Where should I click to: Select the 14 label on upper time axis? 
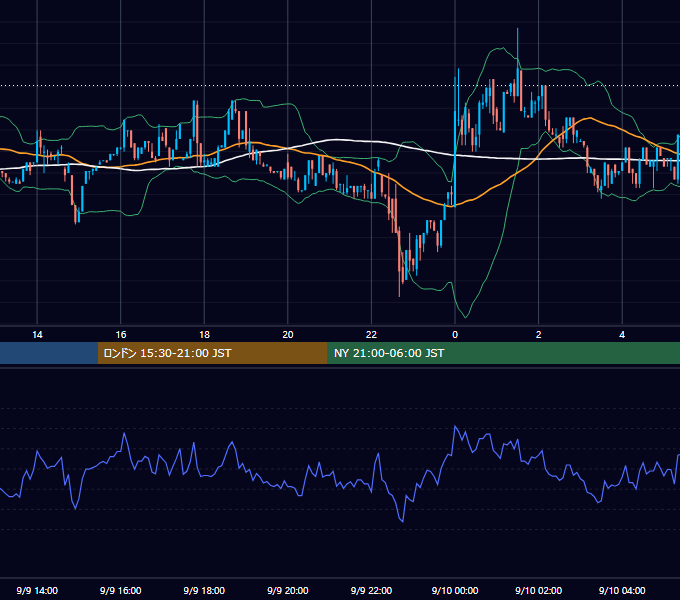(x=37, y=335)
